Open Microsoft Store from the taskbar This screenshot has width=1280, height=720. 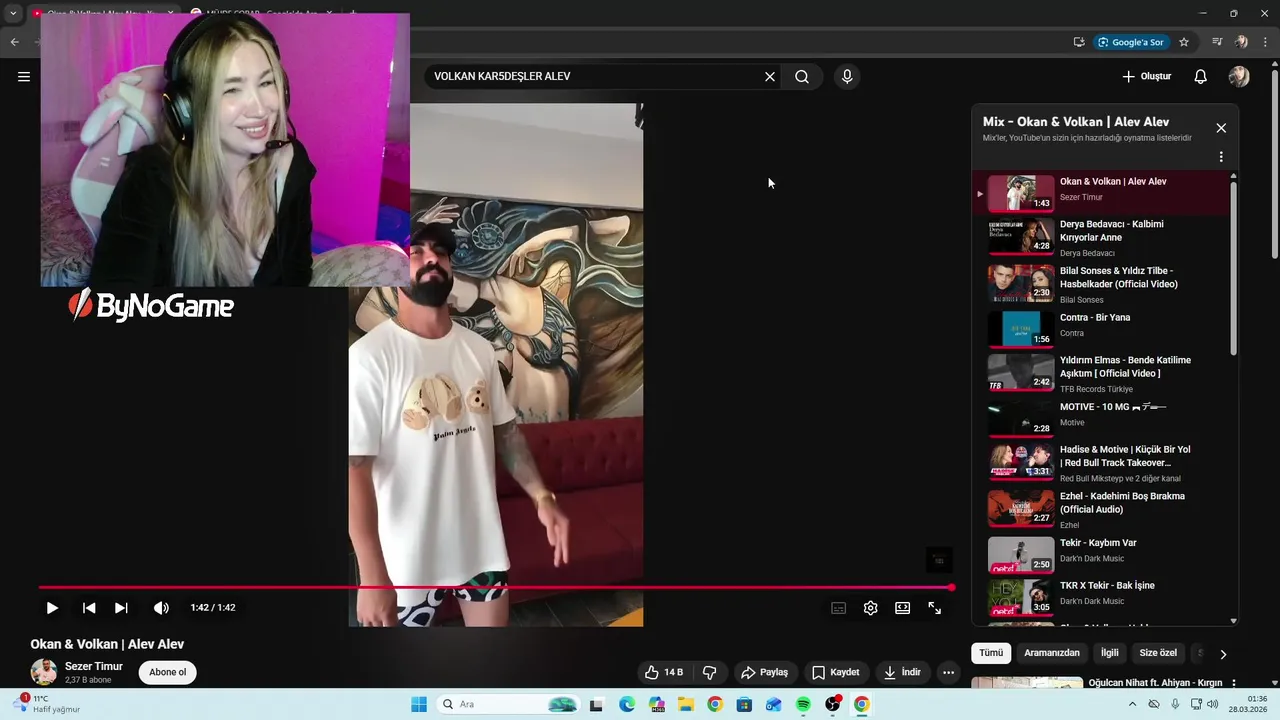pos(744,704)
